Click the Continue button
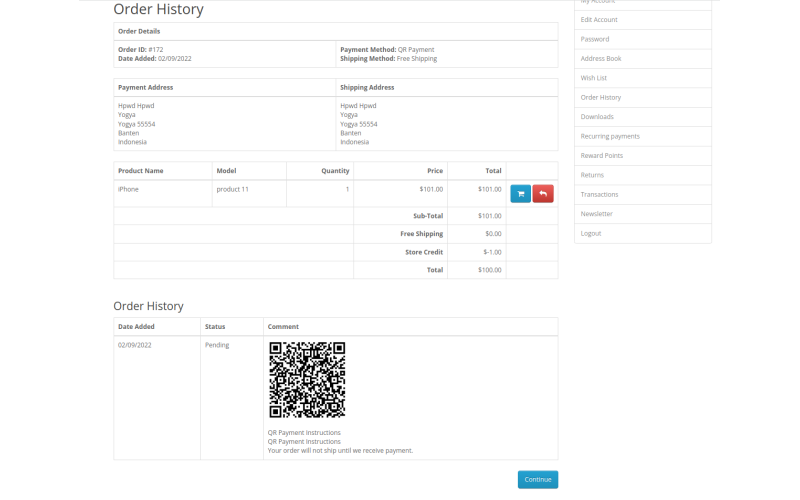The image size is (800, 500). (538, 480)
